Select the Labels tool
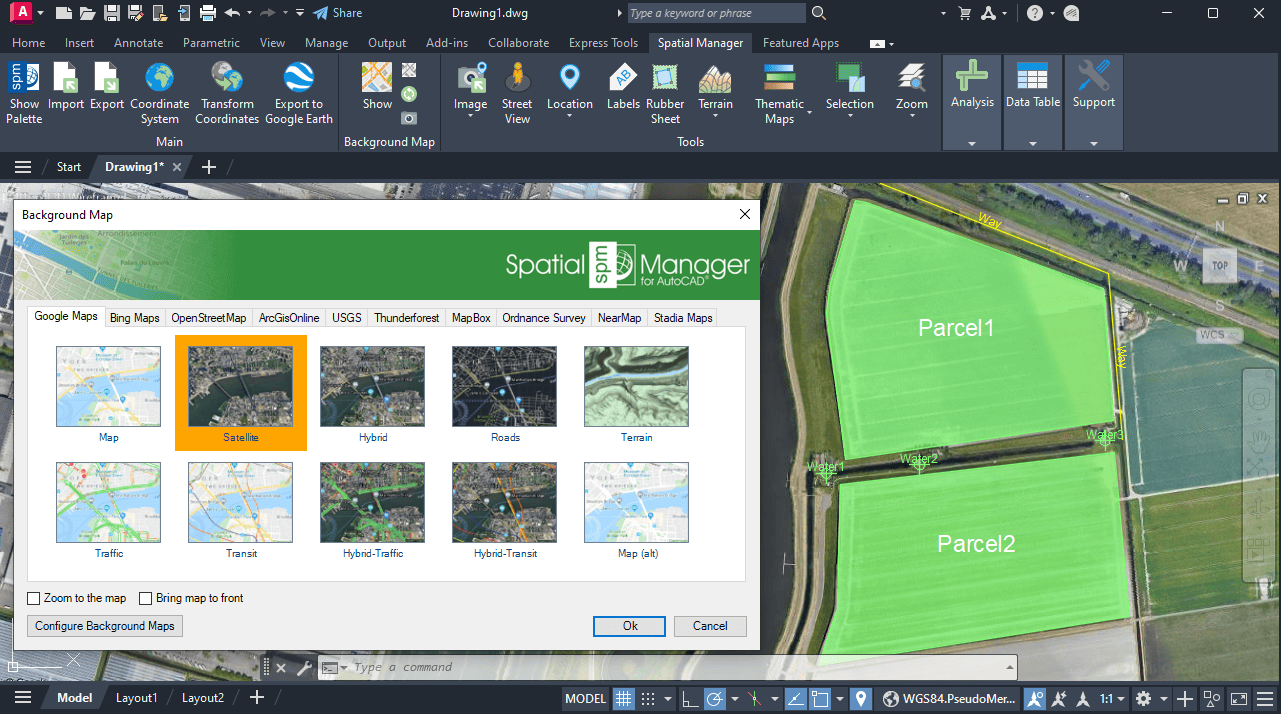Image resolution: width=1281 pixels, height=714 pixels. (623, 86)
